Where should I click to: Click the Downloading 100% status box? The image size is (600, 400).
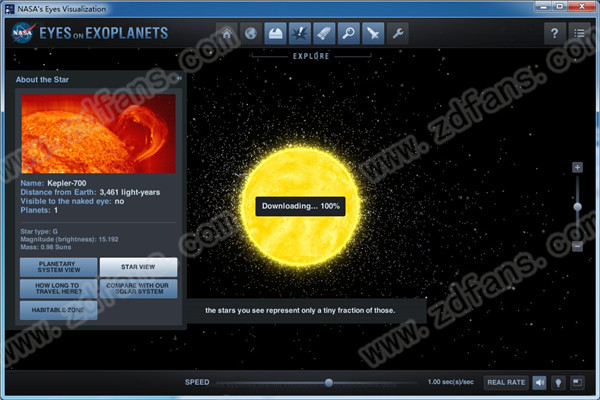pyautogui.click(x=300, y=206)
